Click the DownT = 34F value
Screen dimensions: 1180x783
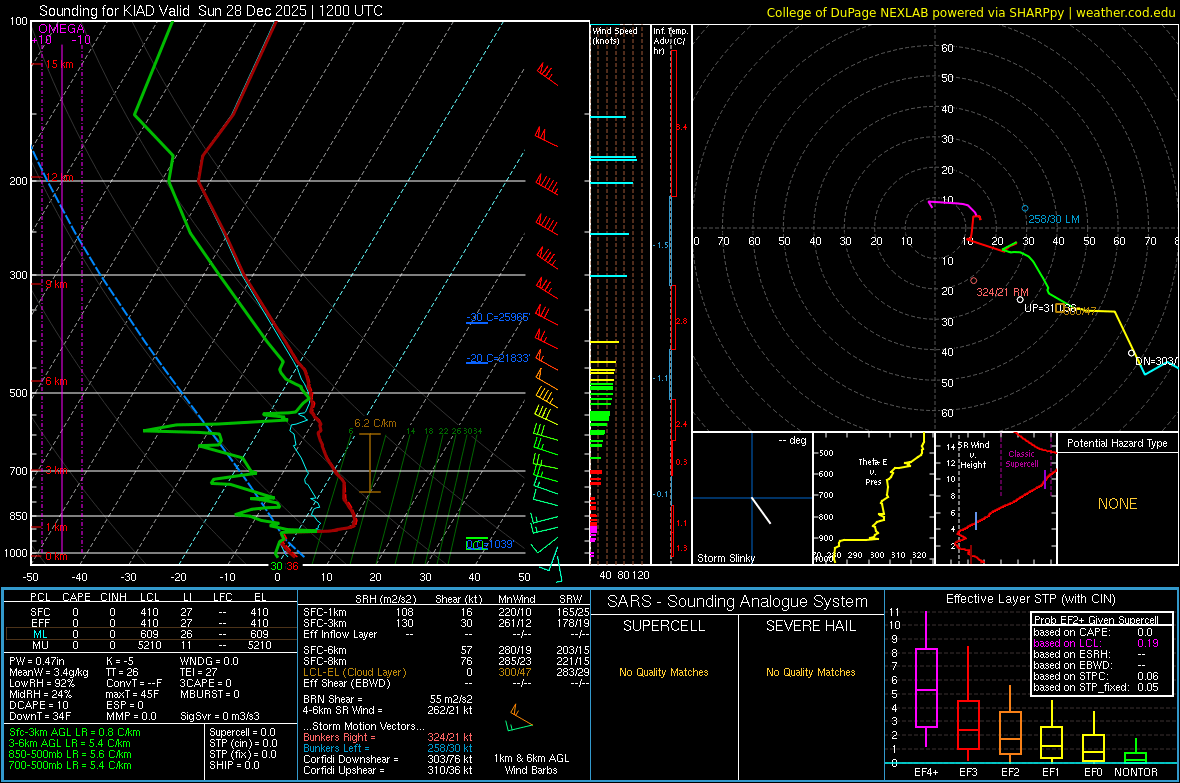click(40, 716)
